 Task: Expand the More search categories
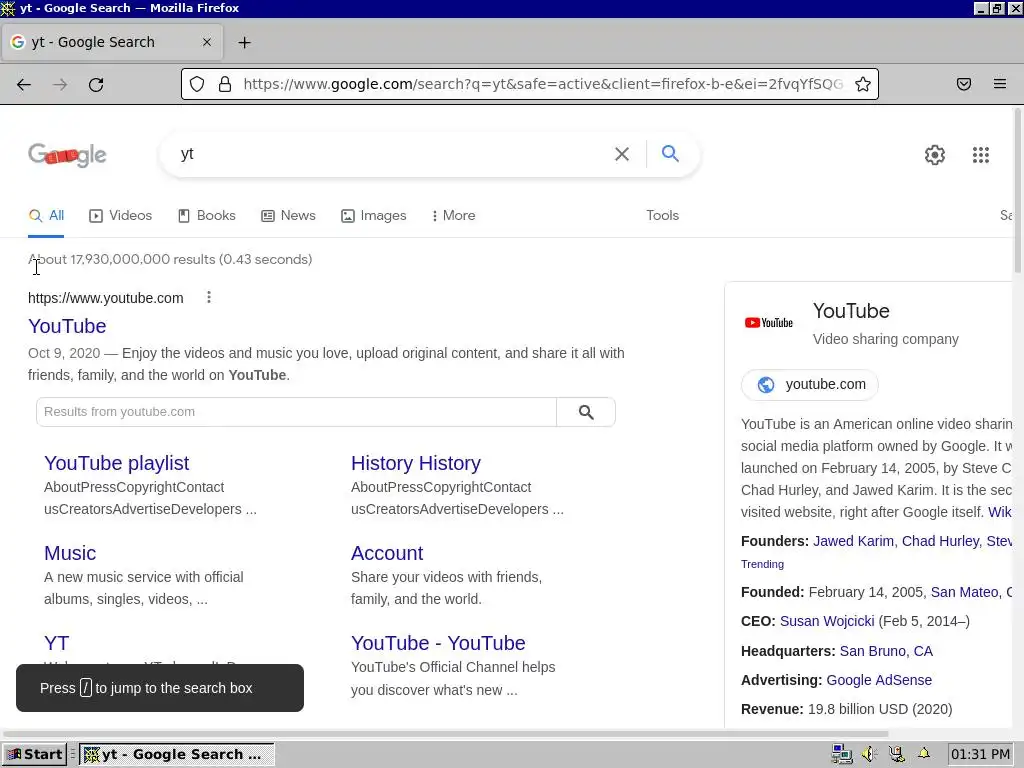[x=454, y=216]
